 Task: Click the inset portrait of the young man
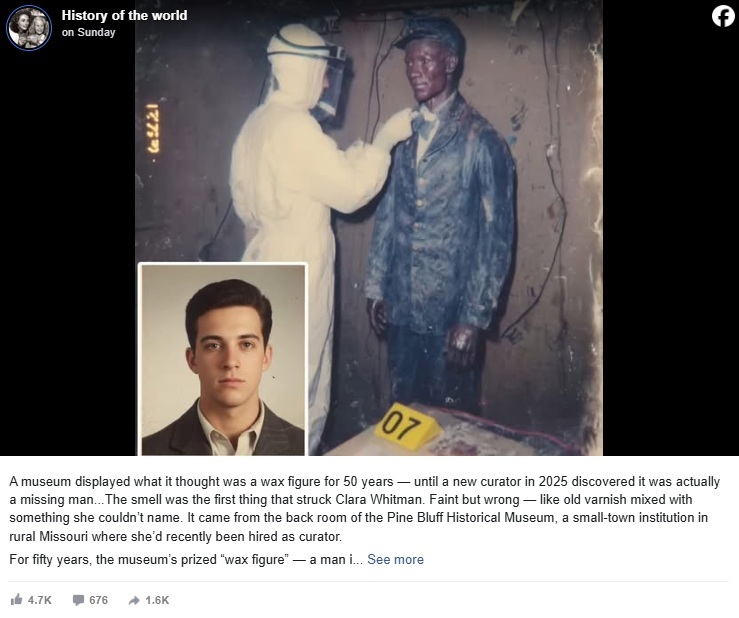click(223, 359)
